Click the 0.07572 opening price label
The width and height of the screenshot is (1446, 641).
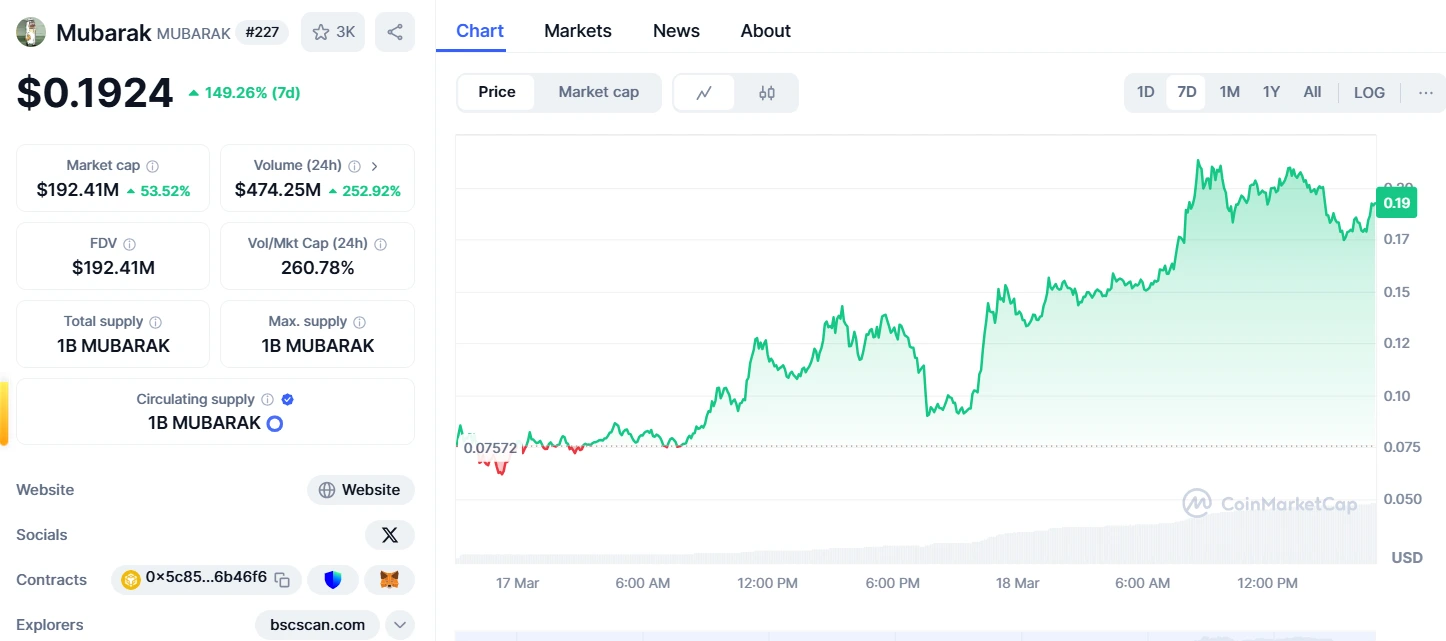point(490,448)
